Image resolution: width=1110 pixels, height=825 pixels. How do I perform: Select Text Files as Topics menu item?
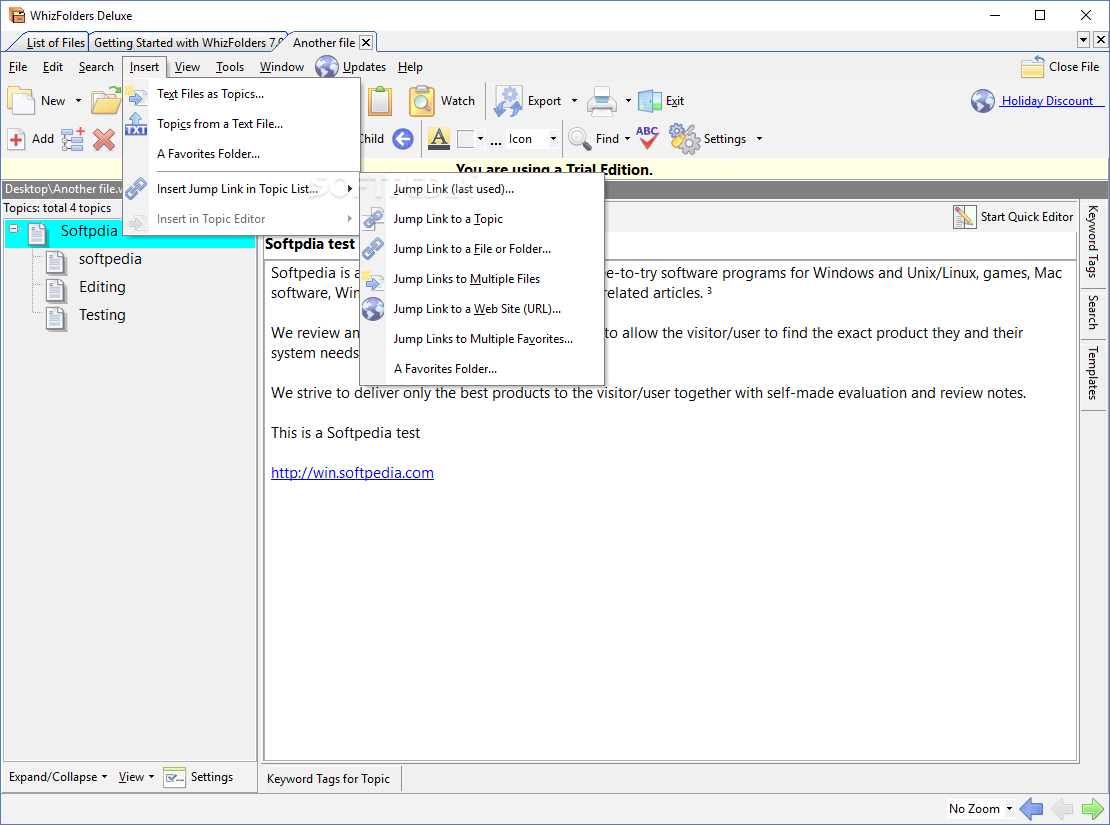click(x=241, y=93)
